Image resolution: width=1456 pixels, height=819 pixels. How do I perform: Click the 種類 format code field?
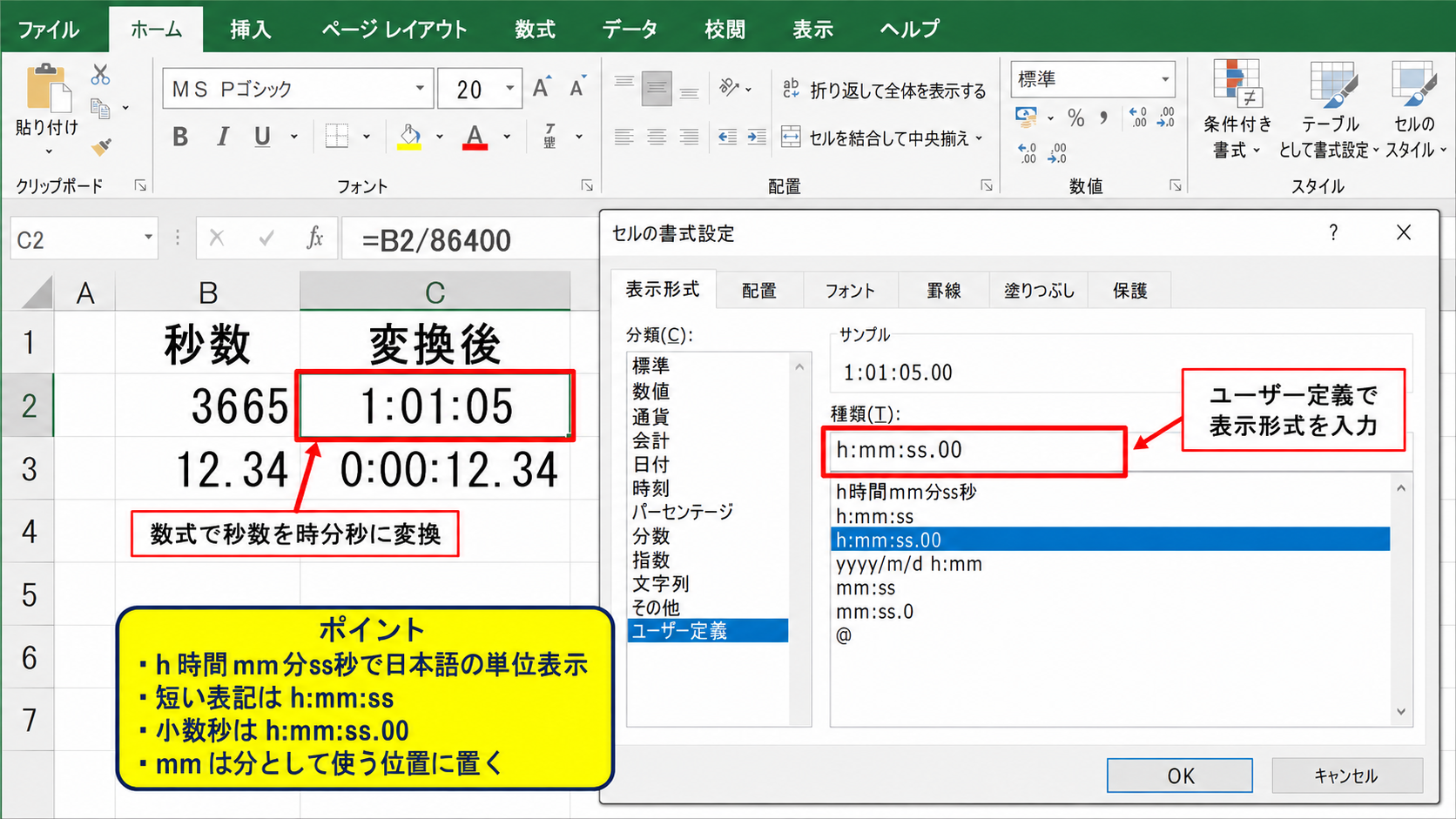pos(975,451)
